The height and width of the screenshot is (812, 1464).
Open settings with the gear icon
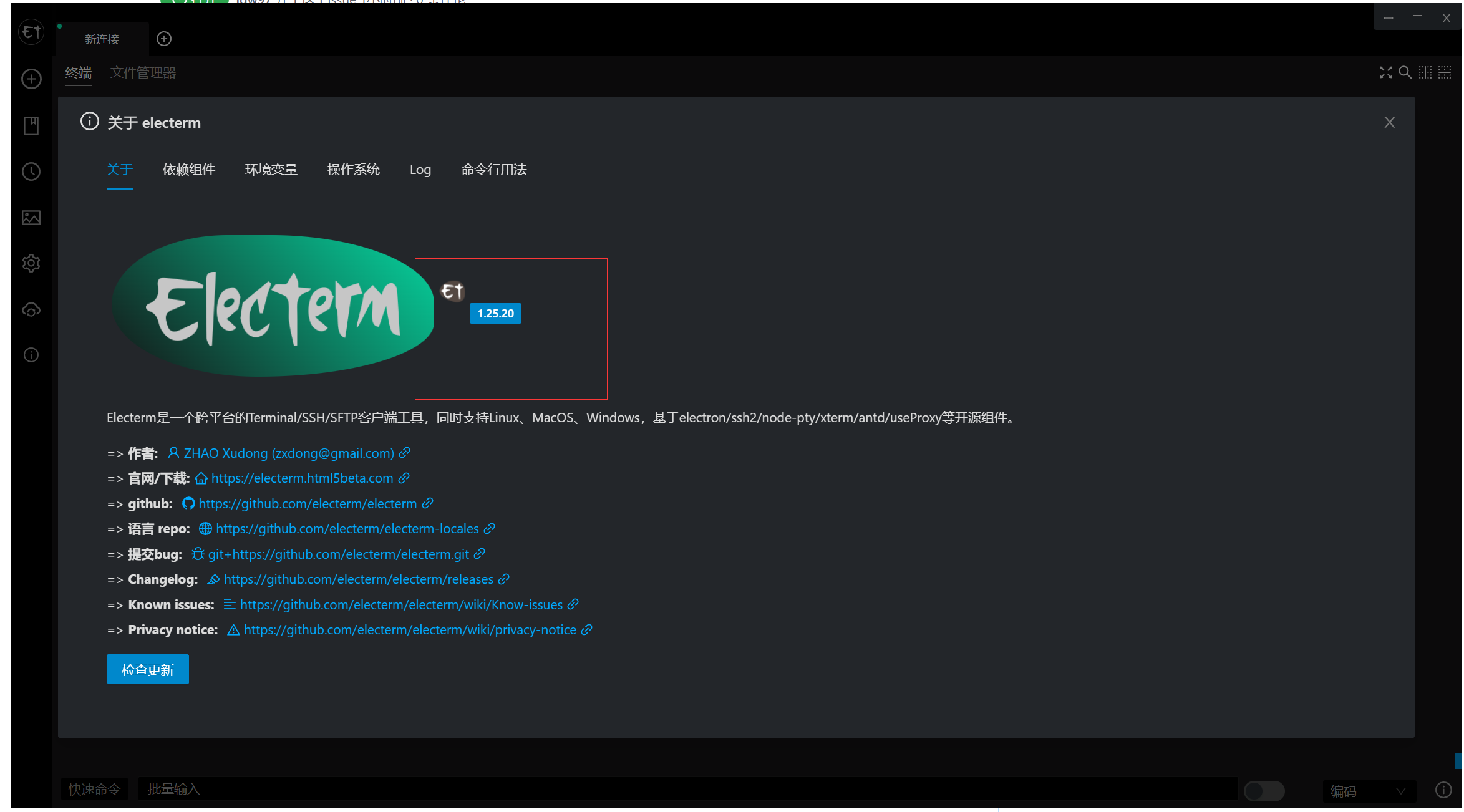pos(31,263)
